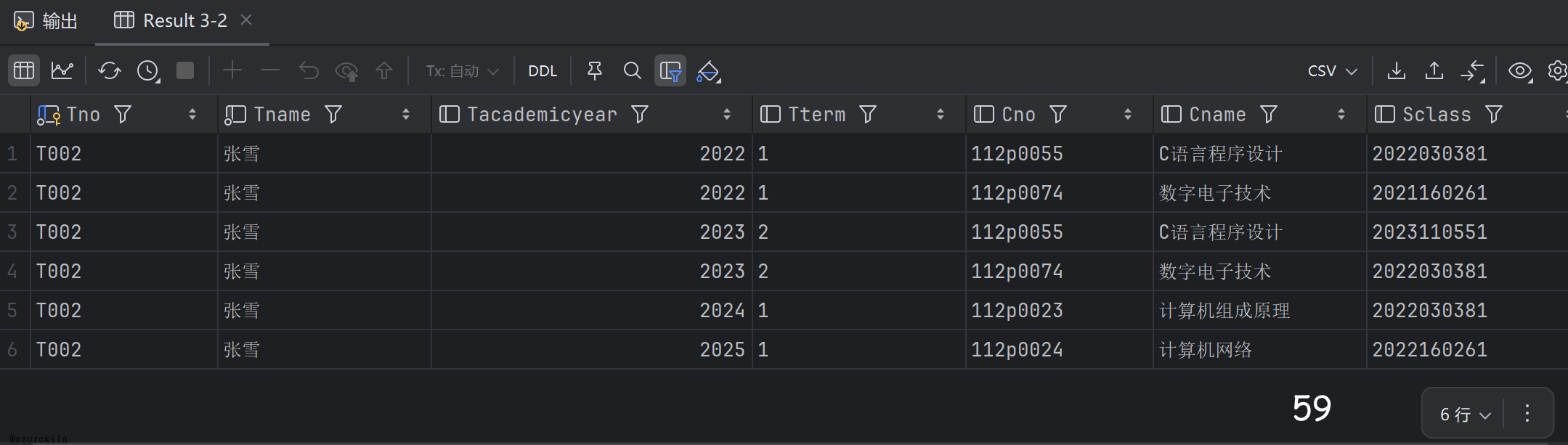This screenshot has height=445, width=1568.
Task: Select the Result 3-2 tab
Action: (184, 20)
